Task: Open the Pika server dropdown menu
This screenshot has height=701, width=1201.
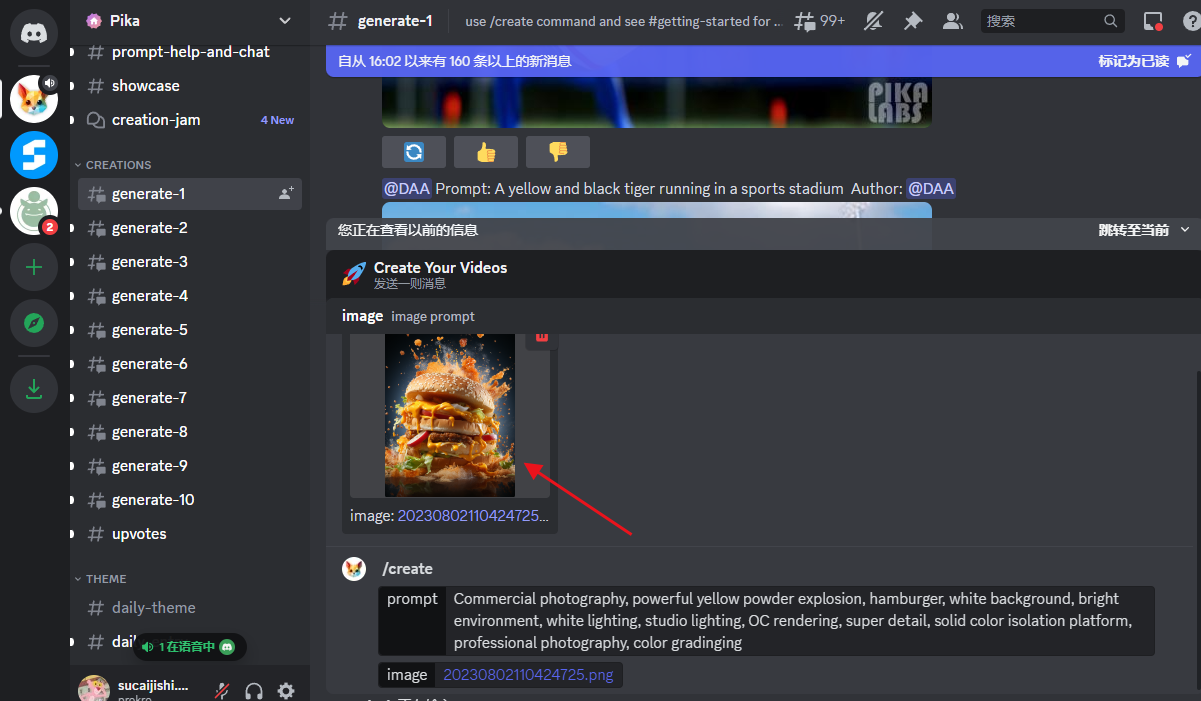Action: pos(285,21)
